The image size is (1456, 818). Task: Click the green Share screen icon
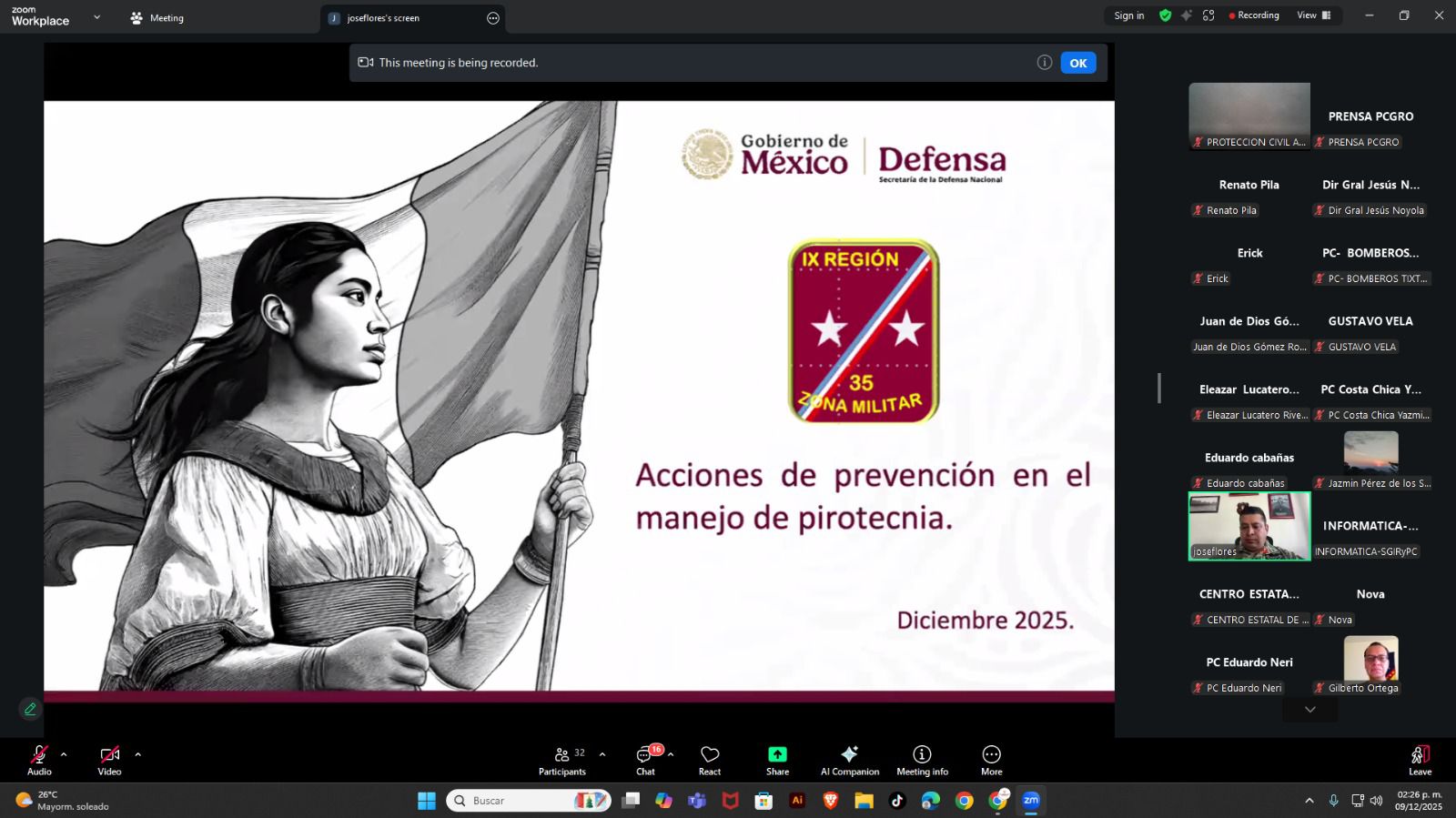[x=777, y=754]
